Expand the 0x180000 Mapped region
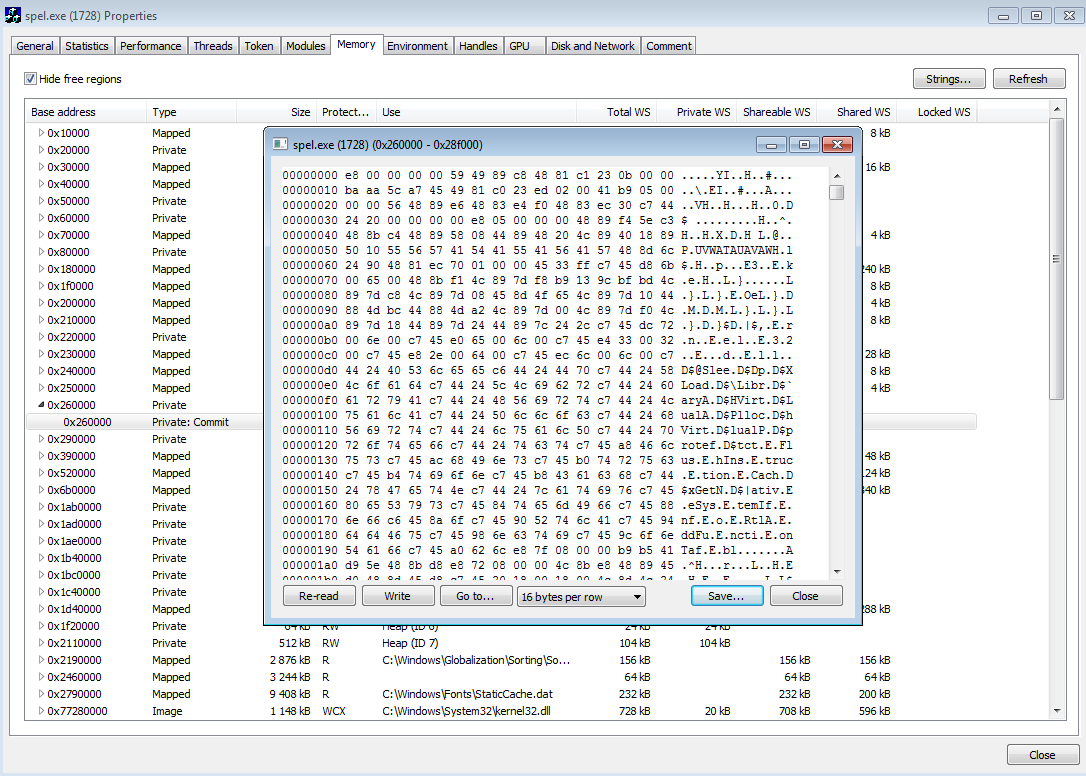The image size is (1086, 776). coord(41,269)
